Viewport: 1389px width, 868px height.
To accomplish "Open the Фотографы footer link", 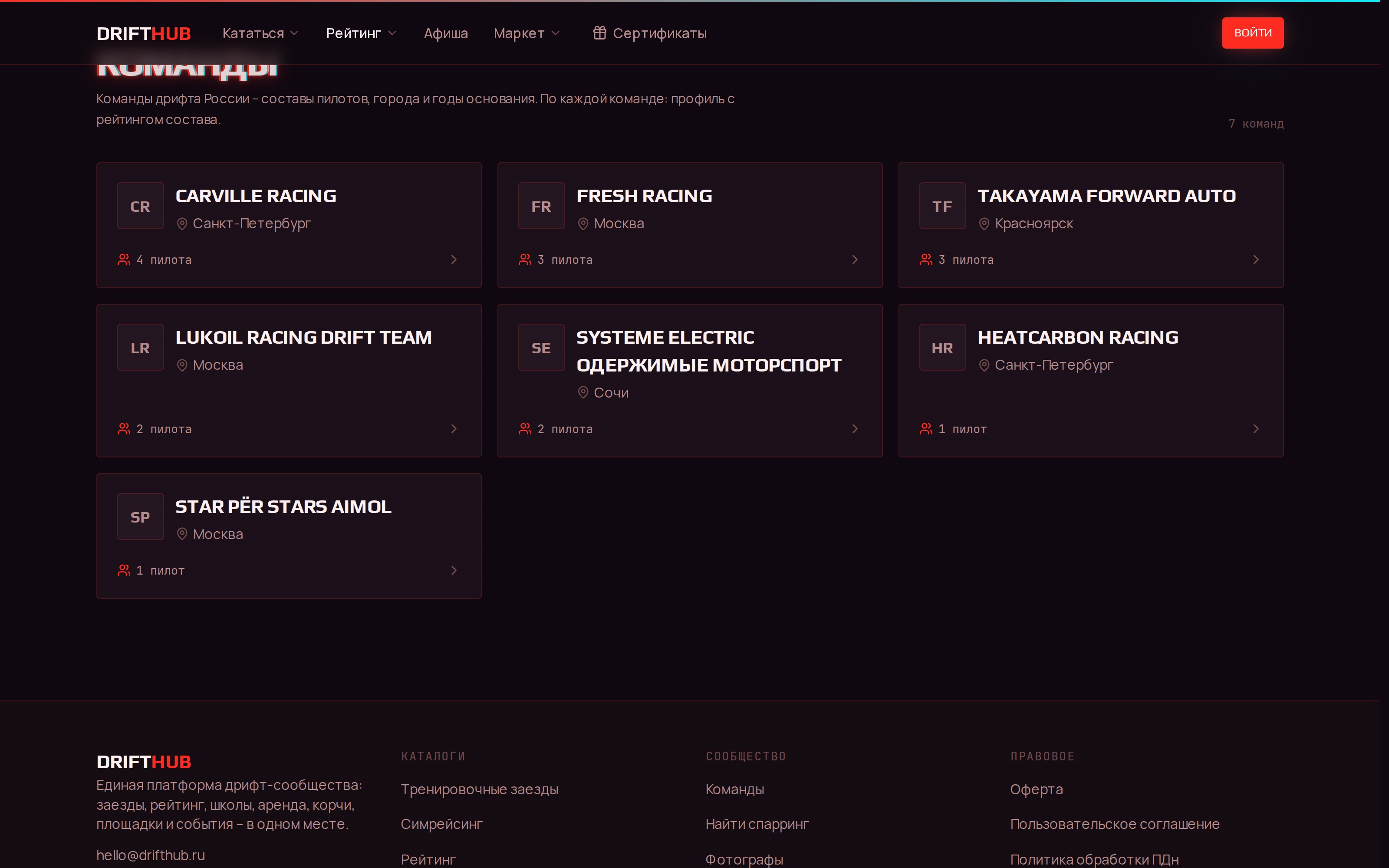I will click(x=744, y=859).
